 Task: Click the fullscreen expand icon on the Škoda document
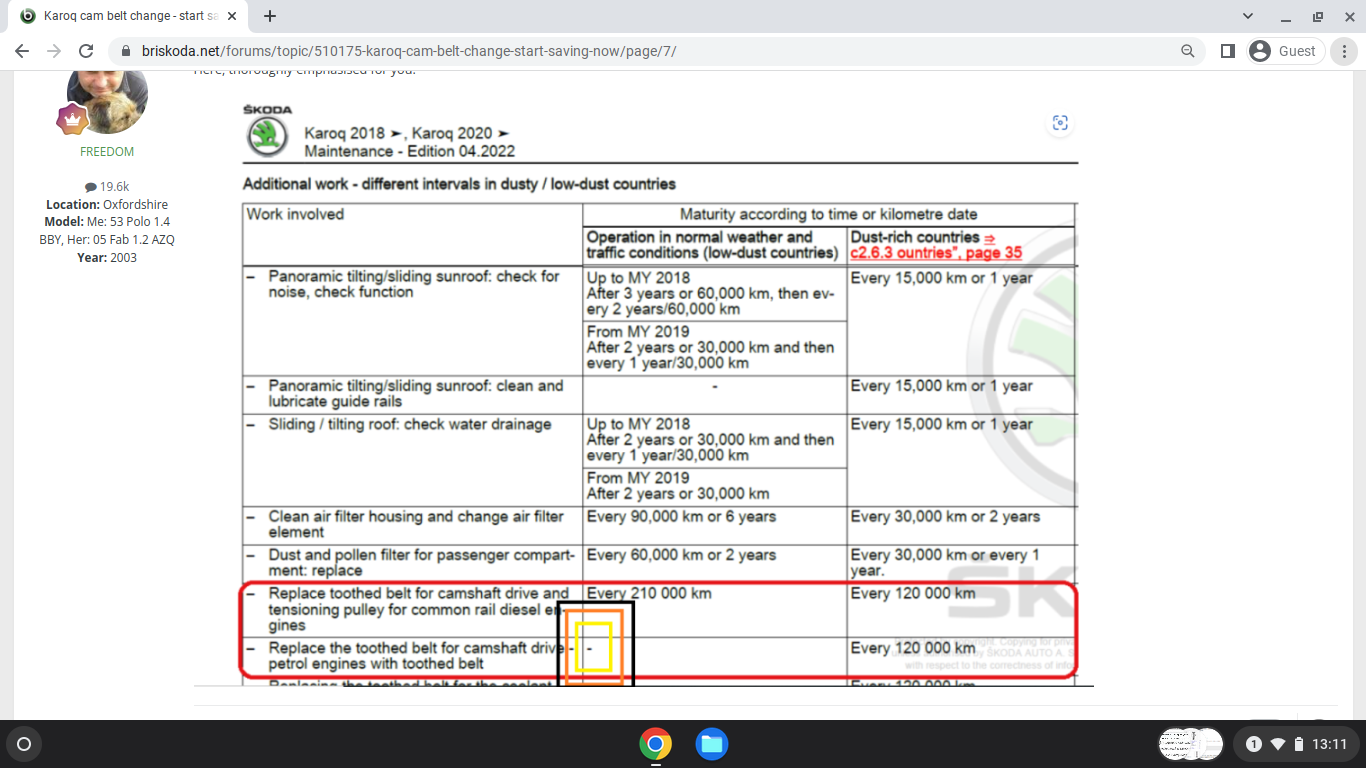(x=1059, y=123)
